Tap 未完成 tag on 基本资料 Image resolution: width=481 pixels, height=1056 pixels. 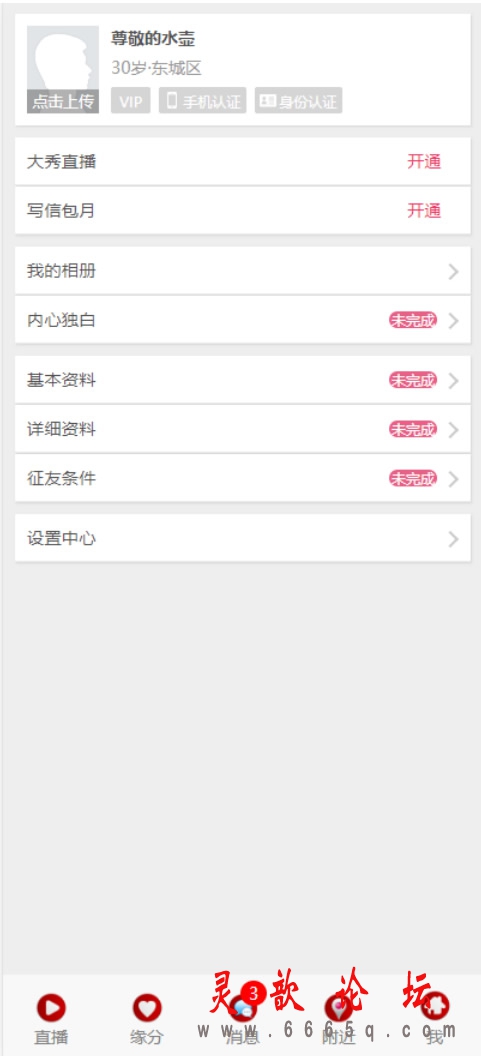click(x=412, y=380)
